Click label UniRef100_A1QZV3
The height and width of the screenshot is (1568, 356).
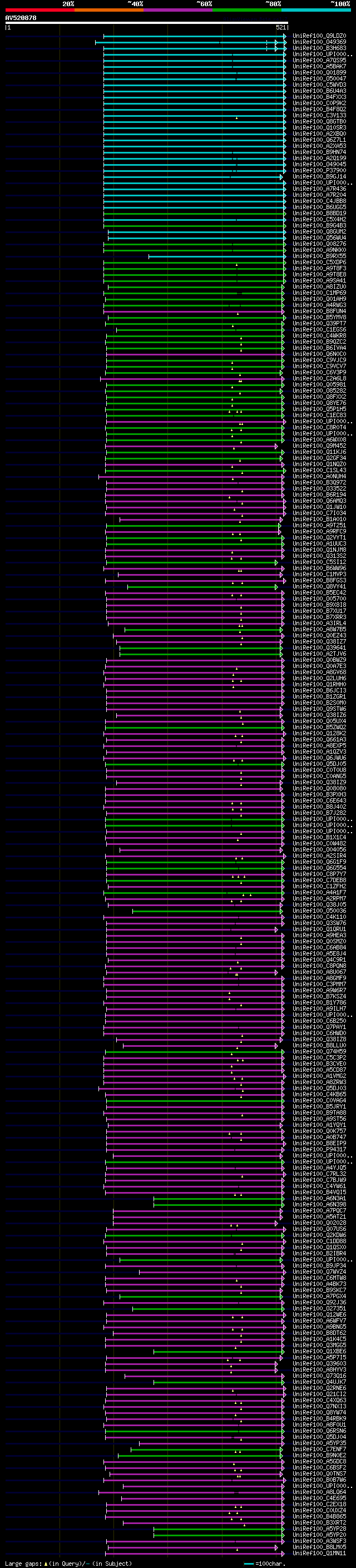click(x=319, y=751)
